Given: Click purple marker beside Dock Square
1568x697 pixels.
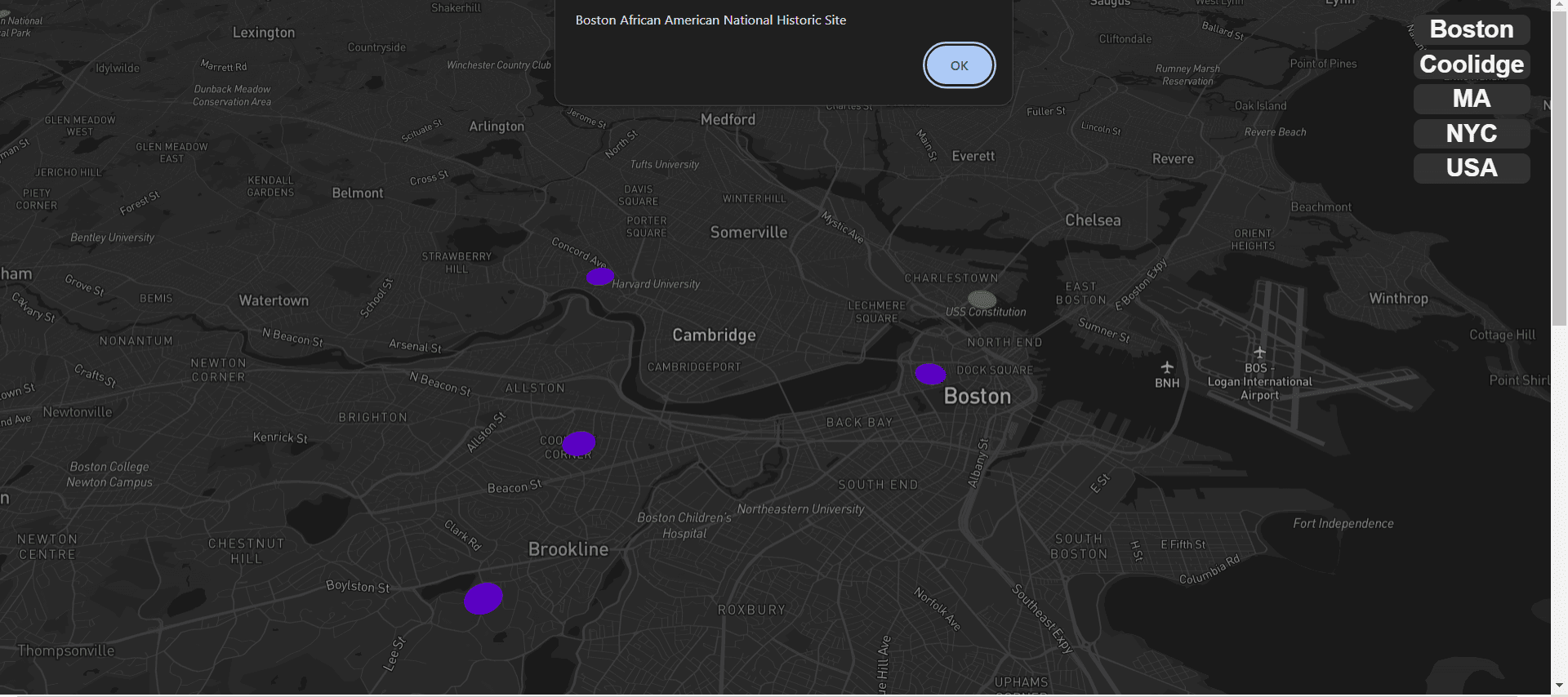Looking at the screenshot, I should pos(930,375).
